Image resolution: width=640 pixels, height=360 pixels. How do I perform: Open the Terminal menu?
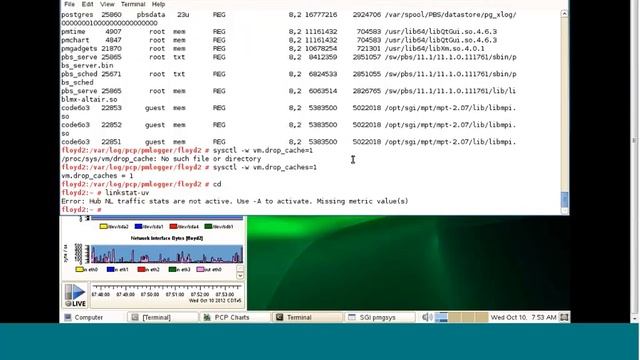tap(133, 4)
